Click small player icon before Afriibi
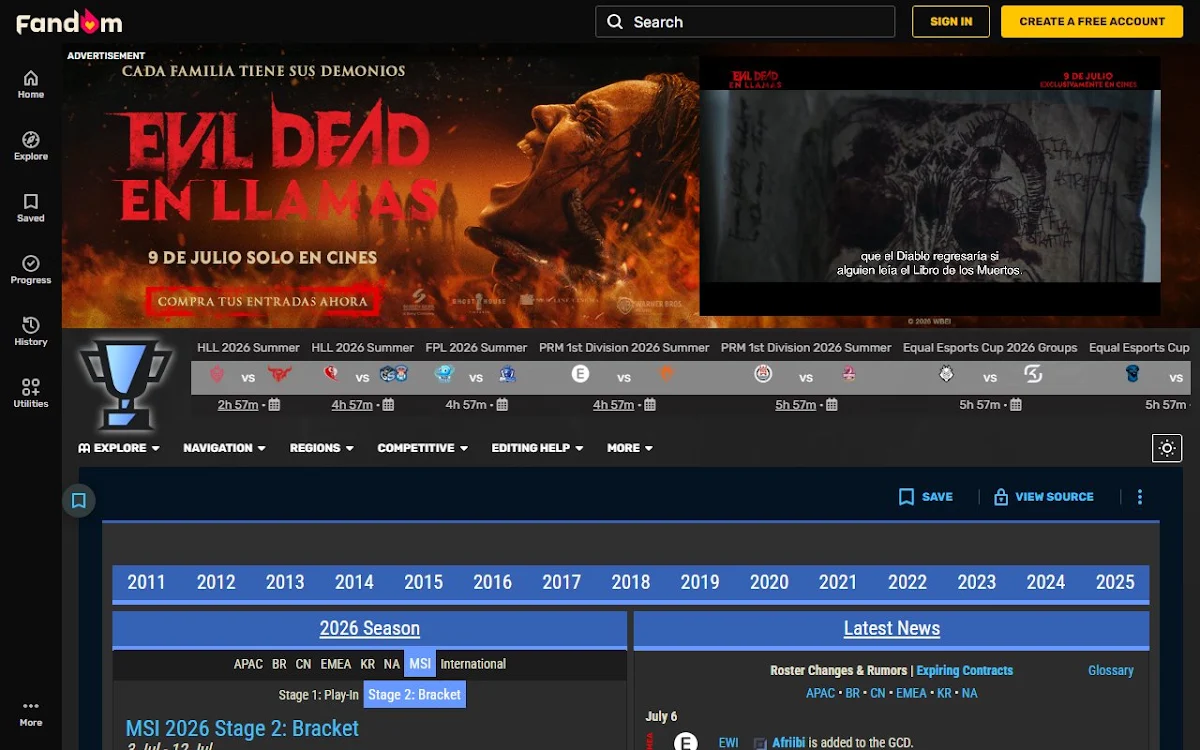This screenshot has height=750, width=1200. (x=760, y=744)
